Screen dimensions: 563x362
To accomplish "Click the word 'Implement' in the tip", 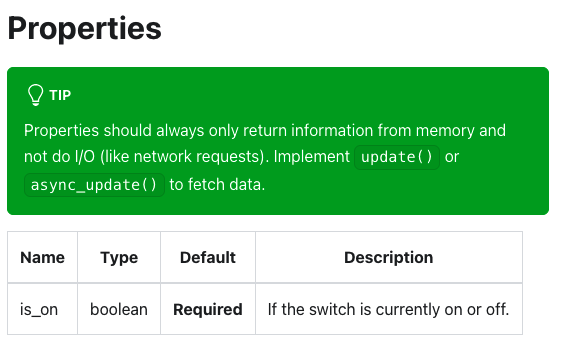I will point(312,157).
